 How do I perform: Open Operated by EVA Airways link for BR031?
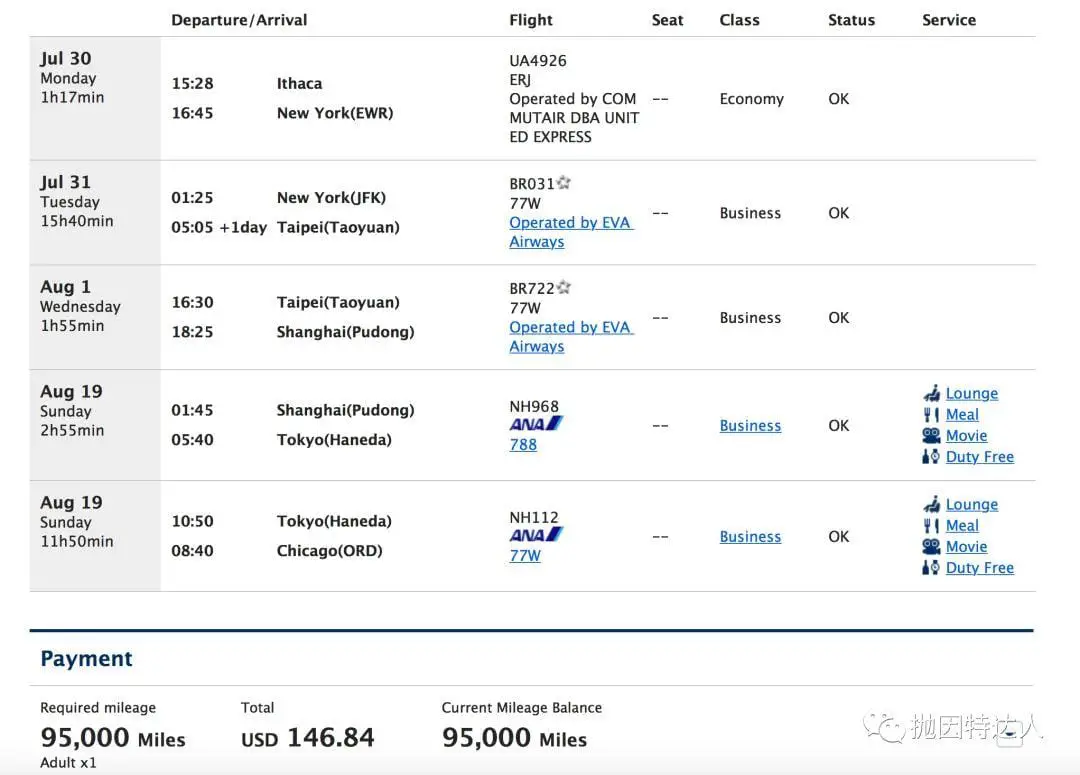(570, 222)
